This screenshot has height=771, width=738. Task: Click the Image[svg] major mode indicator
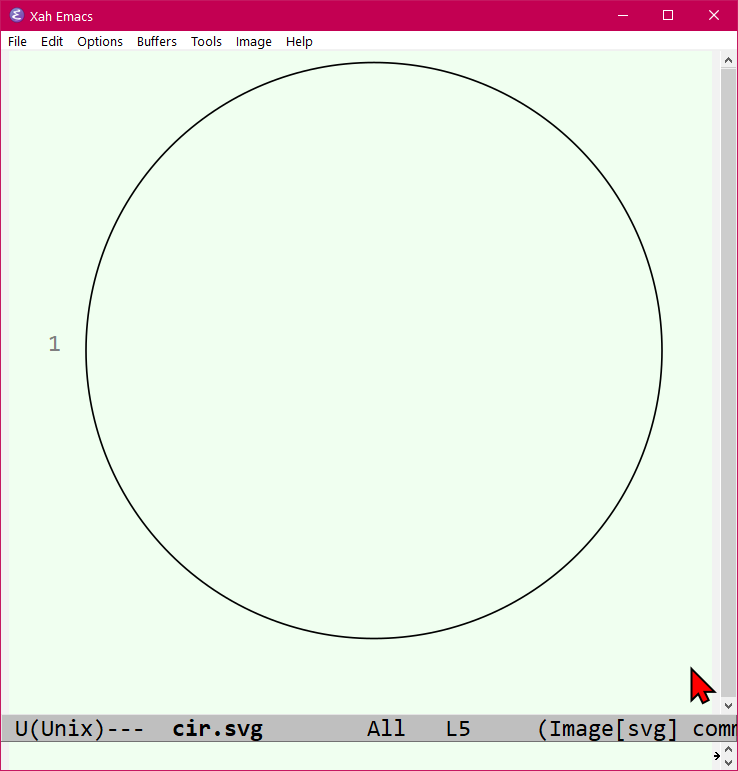tap(613, 729)
